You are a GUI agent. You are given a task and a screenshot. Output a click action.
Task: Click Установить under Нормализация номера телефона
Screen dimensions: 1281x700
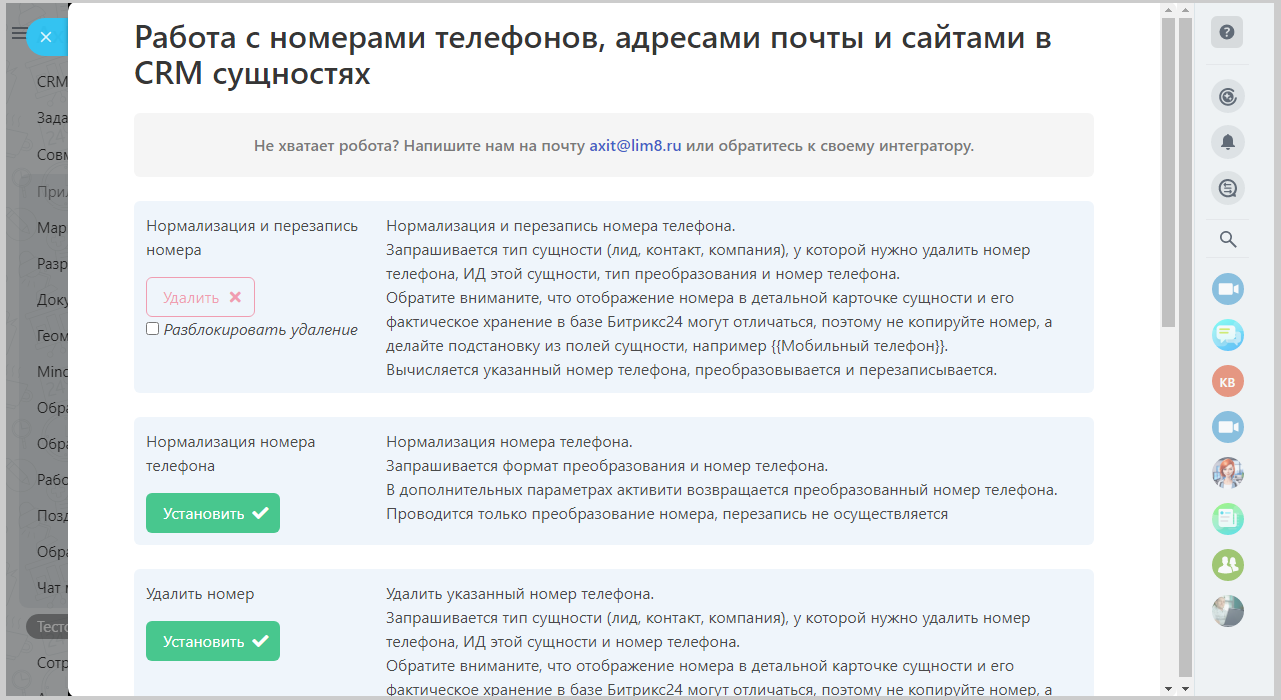tap(213, 513)
